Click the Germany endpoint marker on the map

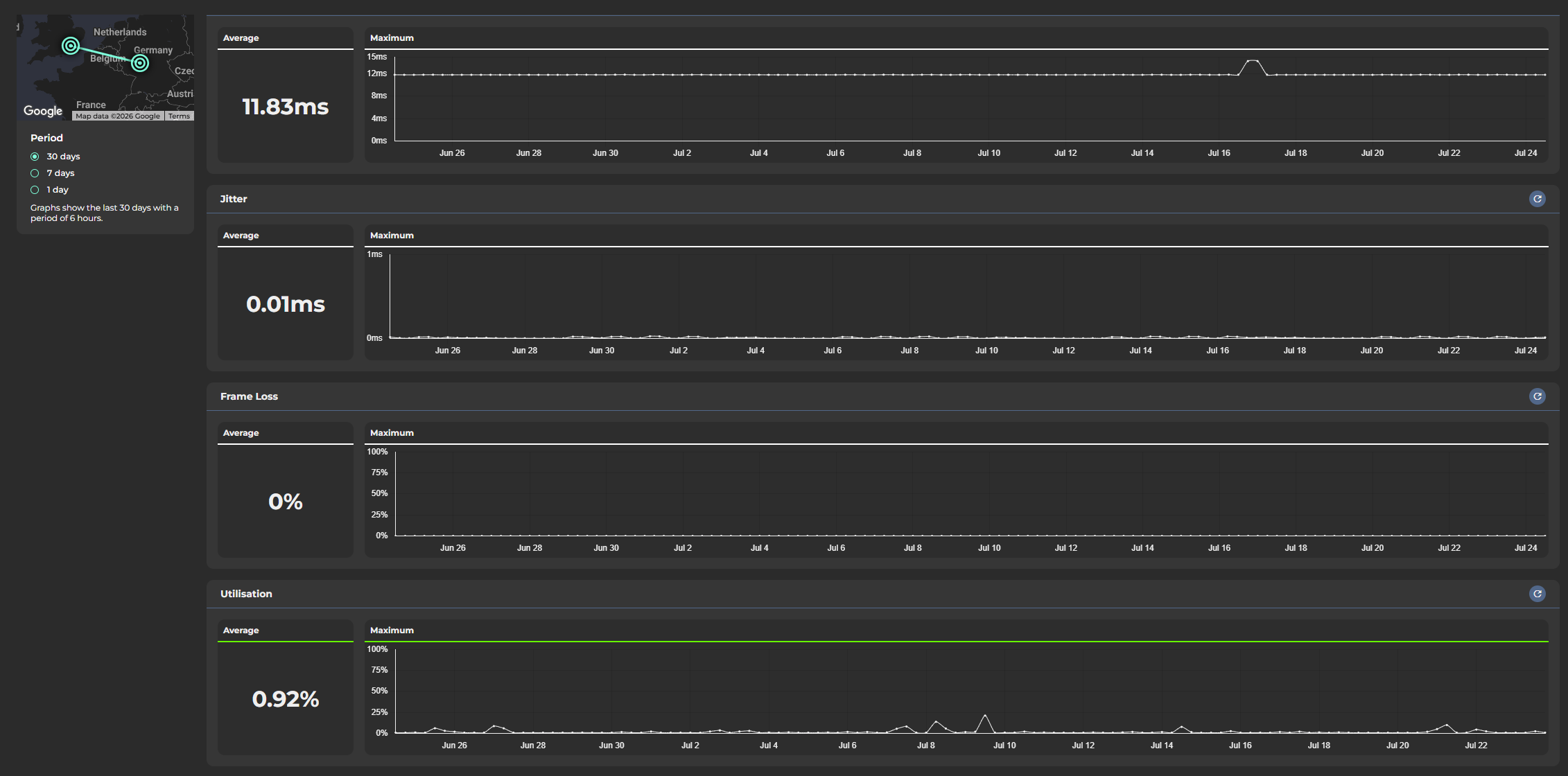[x=140, y=63]
